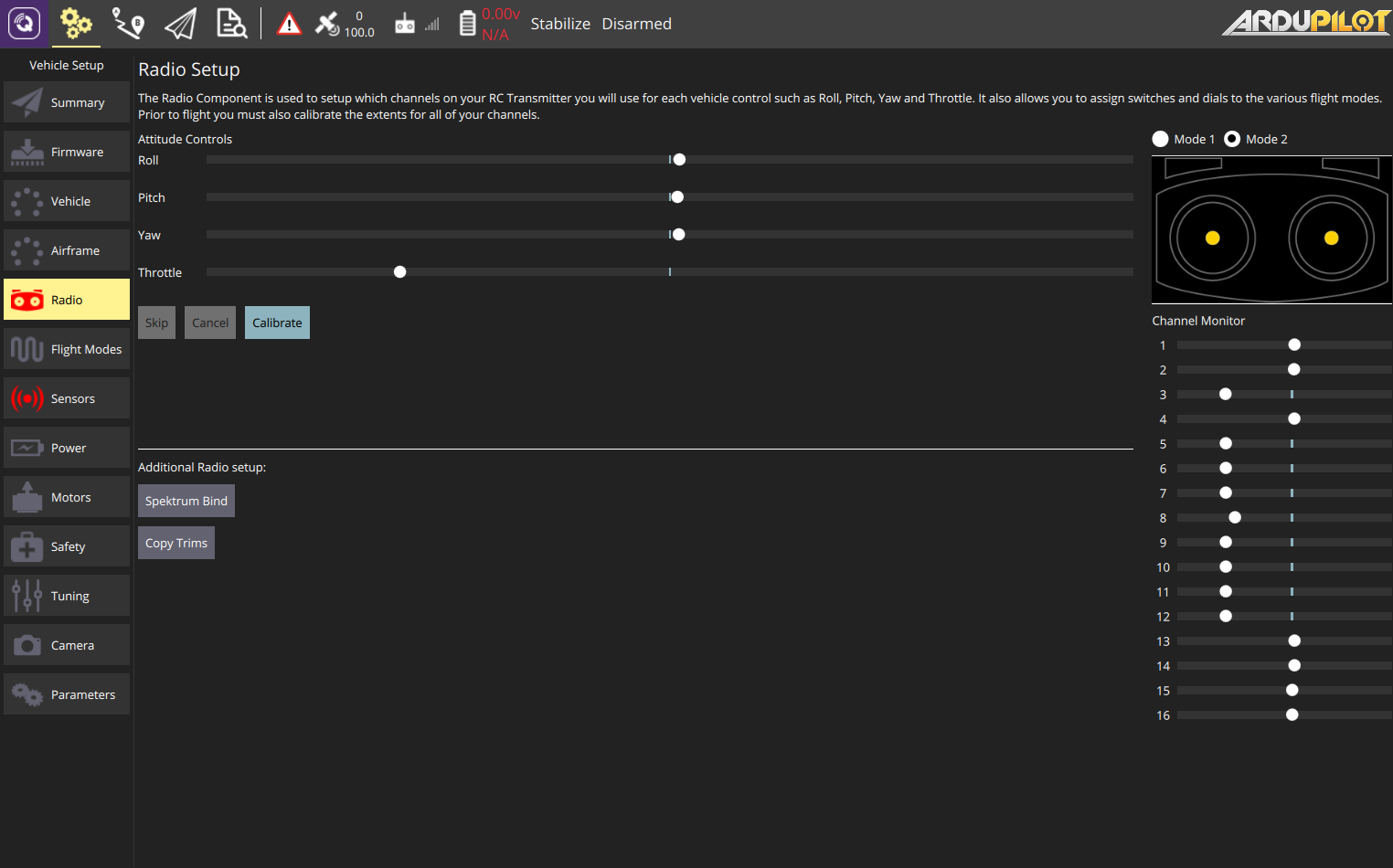Screen dimensions: 1393x868
Task: Open the Flight Modes setup page
Action: [x=67, y=349]
